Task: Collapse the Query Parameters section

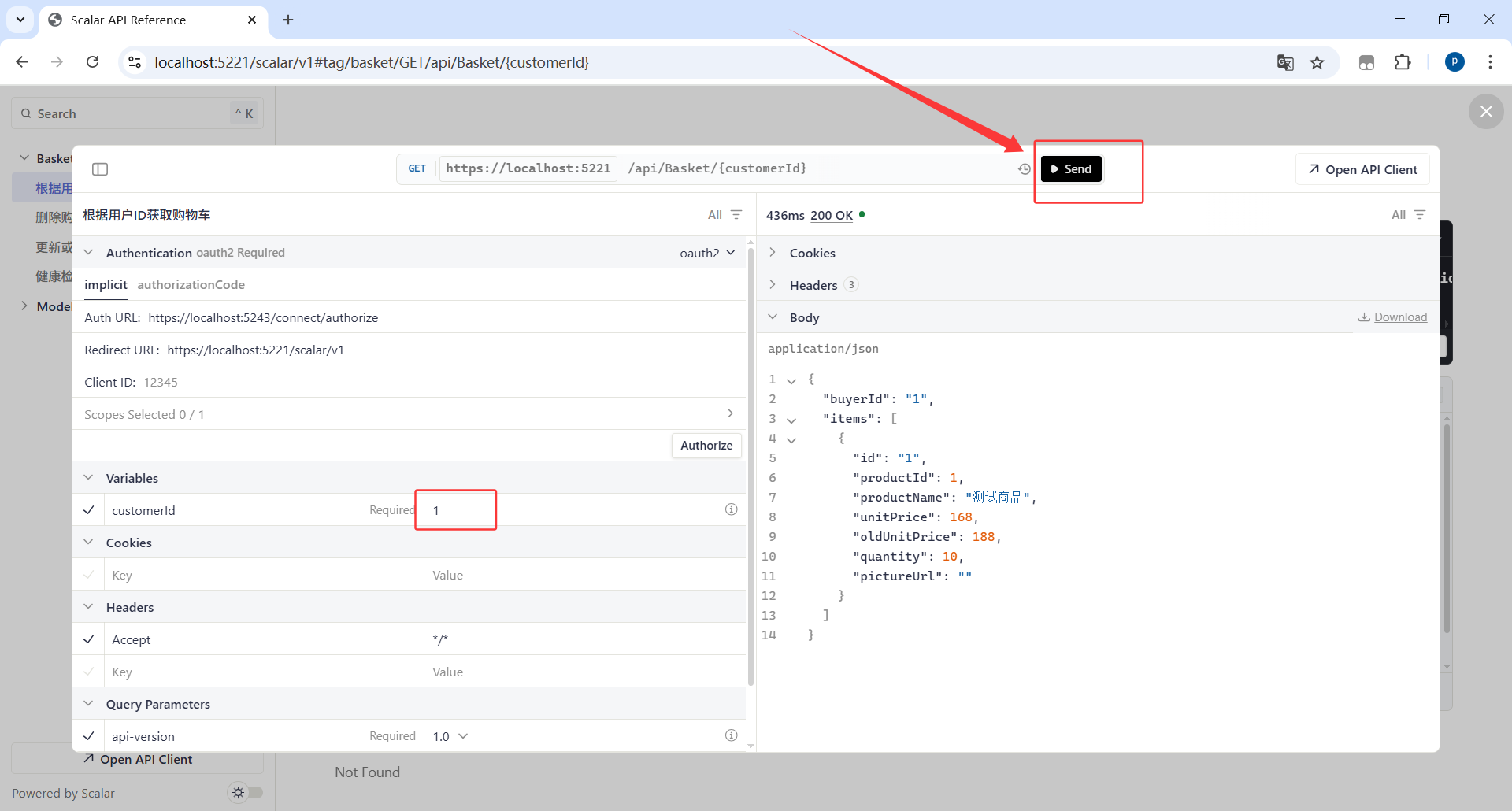Action: coord(88,704)
